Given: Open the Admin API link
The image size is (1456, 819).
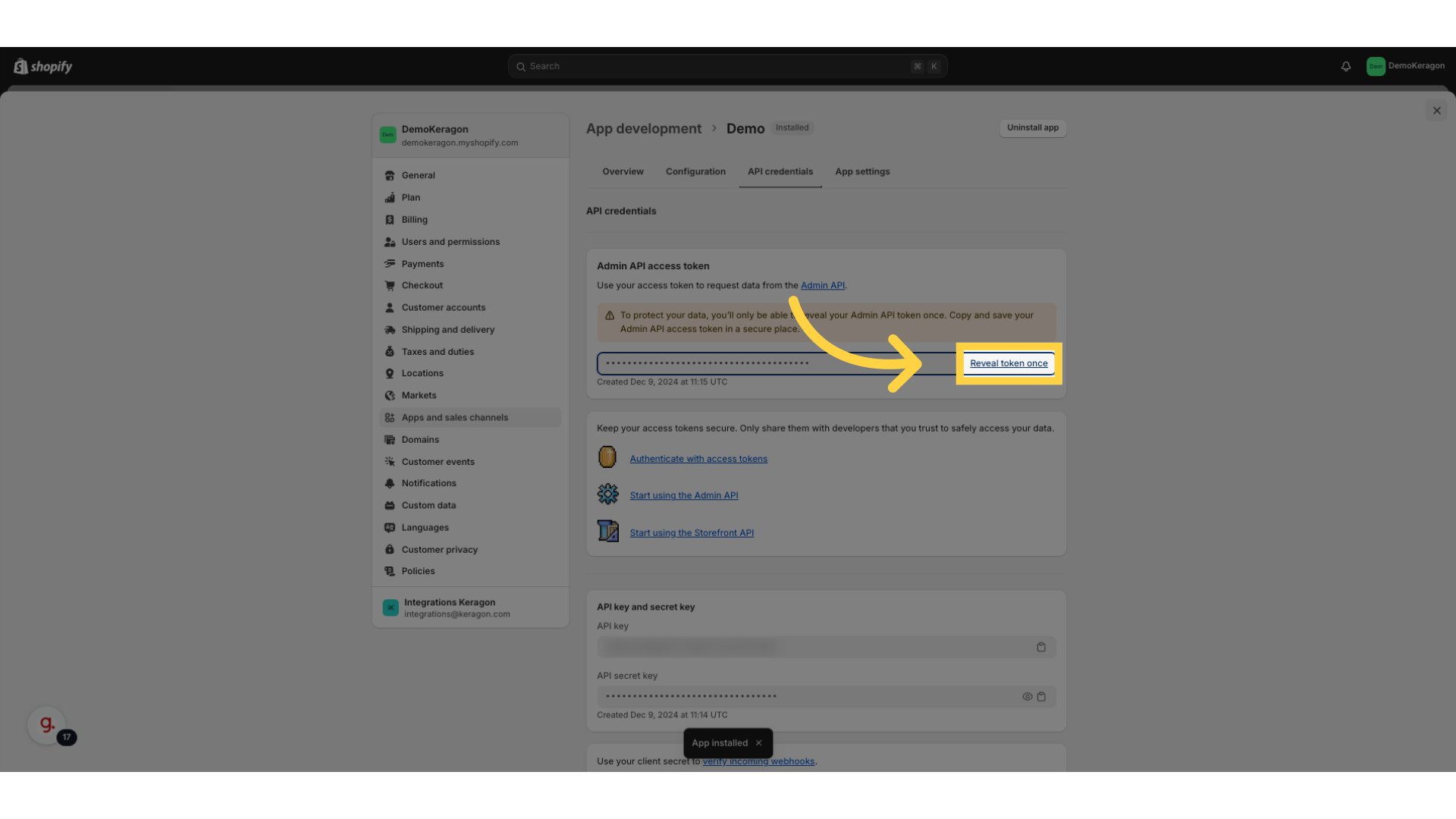Looking at the screenshot, I should (x=823, y=286).
